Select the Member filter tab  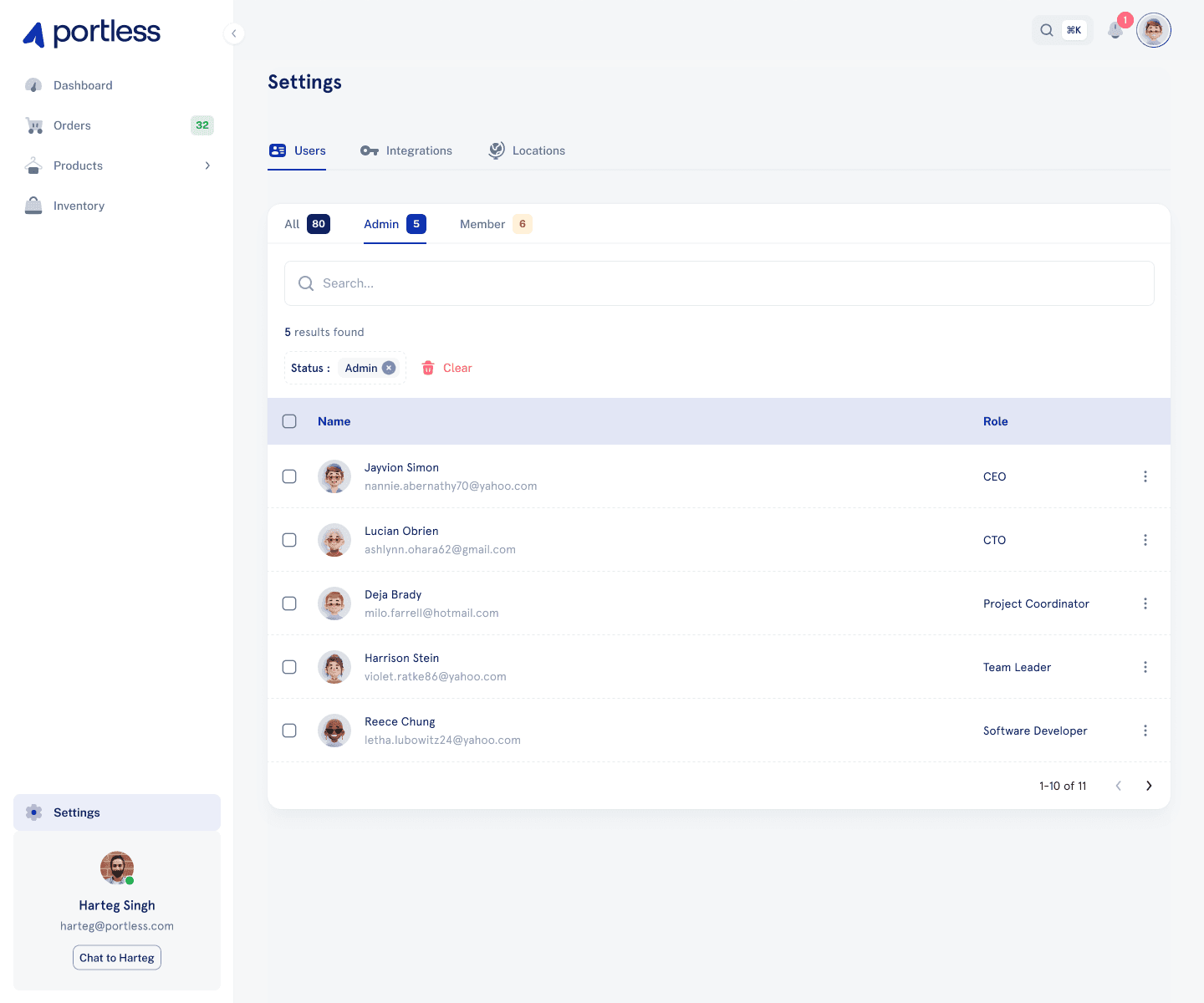pos(496,224)
